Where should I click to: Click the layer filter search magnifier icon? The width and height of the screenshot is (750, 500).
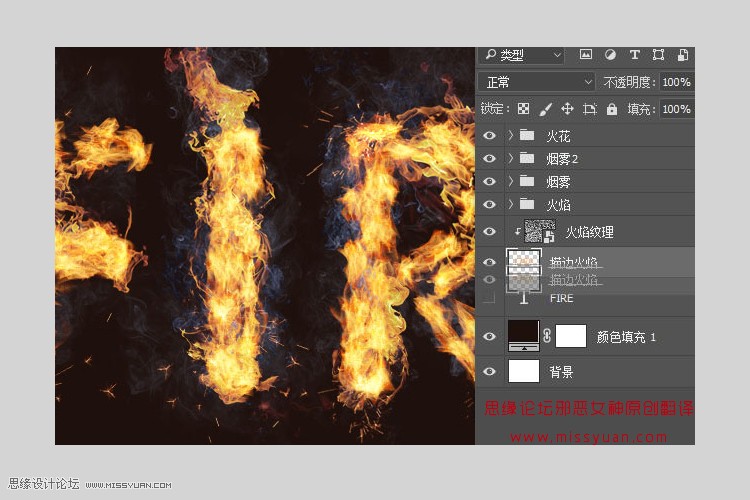pyautogui.click(x=490, y=54)
